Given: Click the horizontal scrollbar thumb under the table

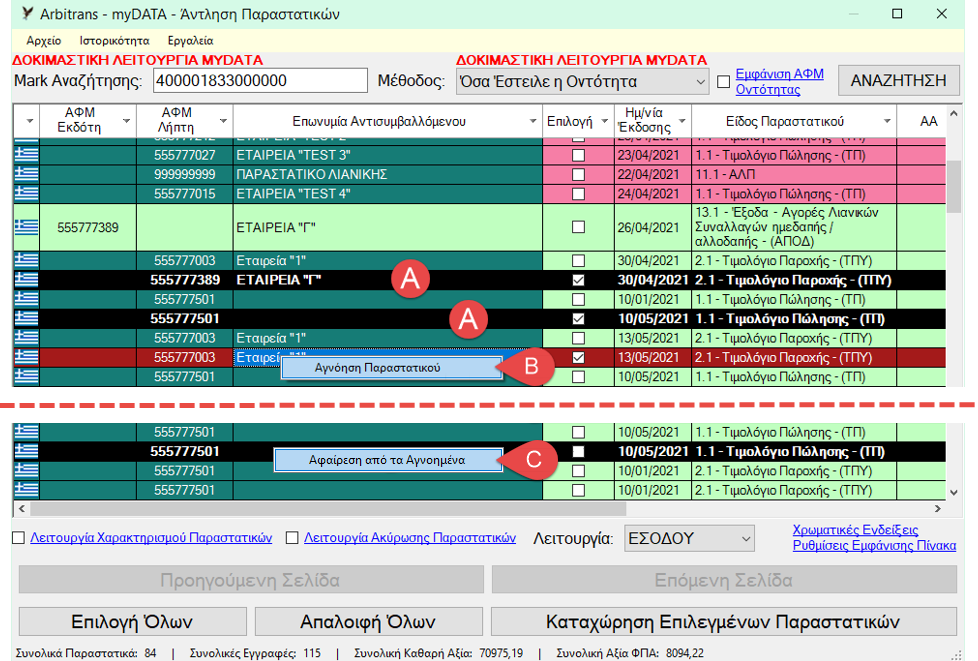Looking at the screenshot, I should 328,509.
